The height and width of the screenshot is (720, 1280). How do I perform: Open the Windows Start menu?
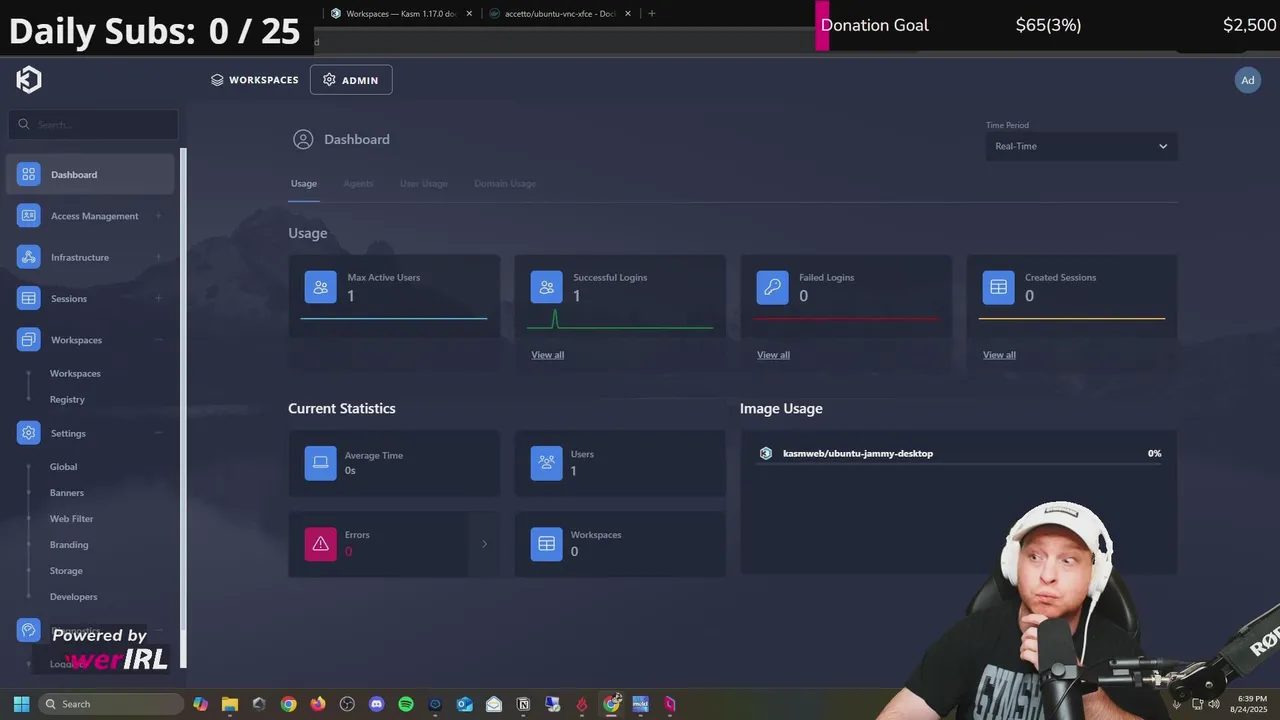click(21, 704)
